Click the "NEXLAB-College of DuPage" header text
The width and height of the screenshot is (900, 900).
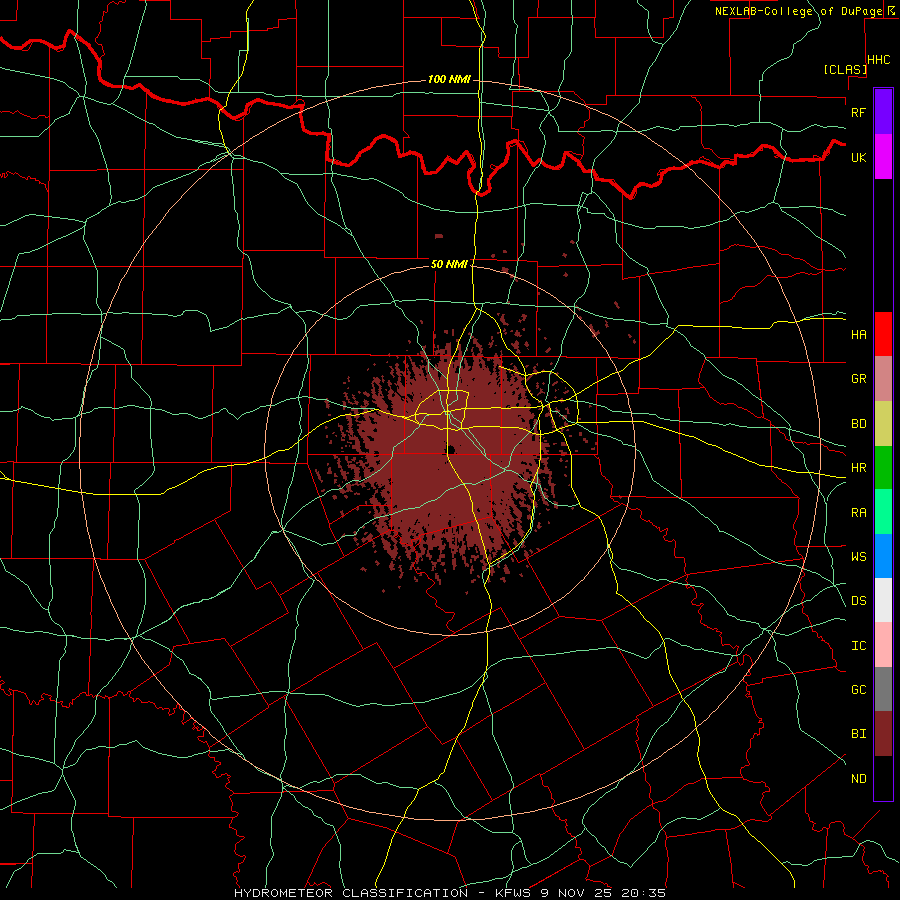[x=798, y=11]
